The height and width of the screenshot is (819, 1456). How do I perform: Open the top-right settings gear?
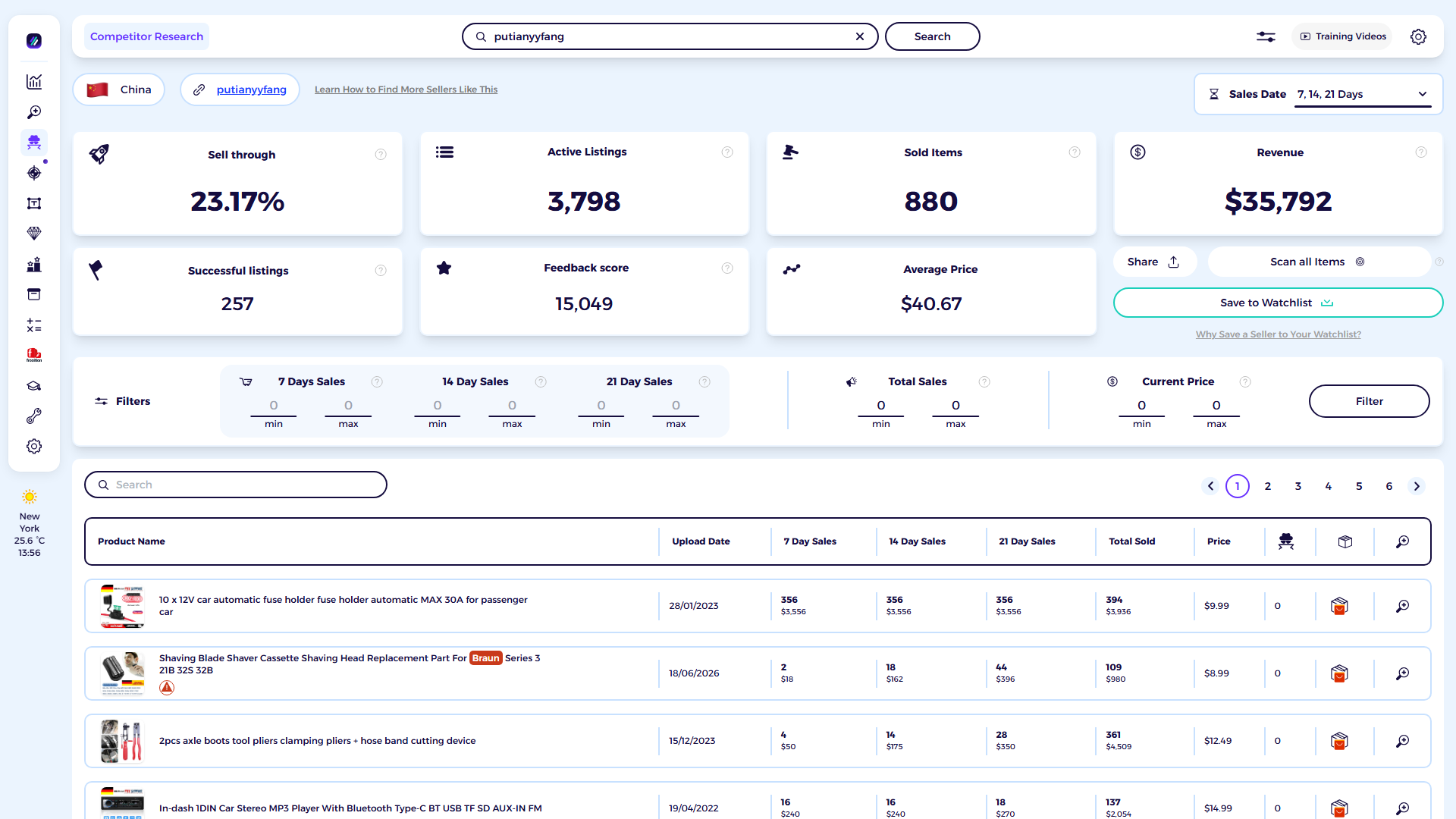1418,36
